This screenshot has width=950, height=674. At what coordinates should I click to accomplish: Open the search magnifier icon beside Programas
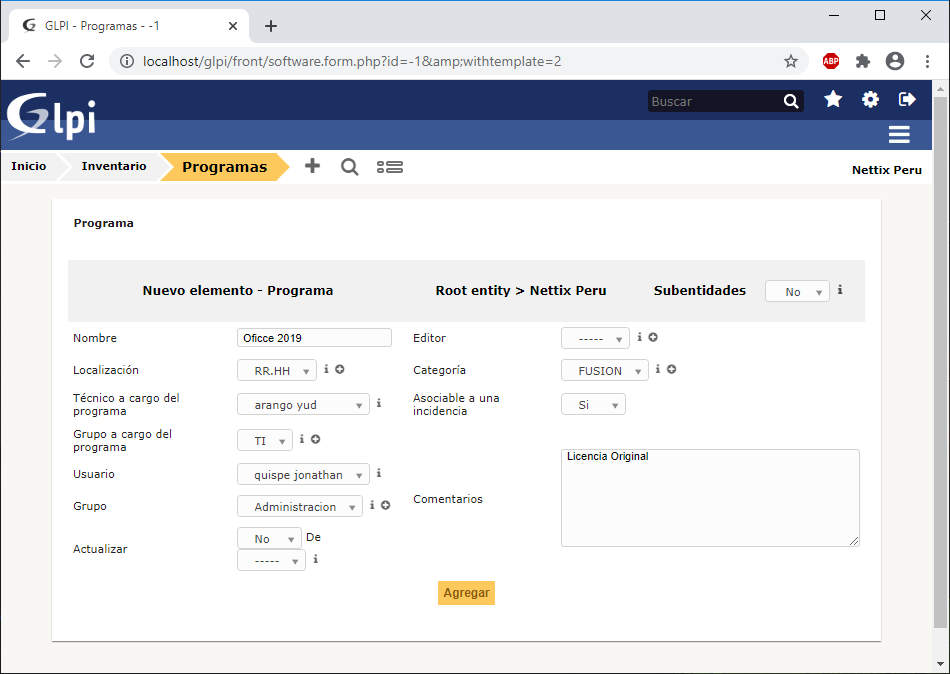pos(349,167)
